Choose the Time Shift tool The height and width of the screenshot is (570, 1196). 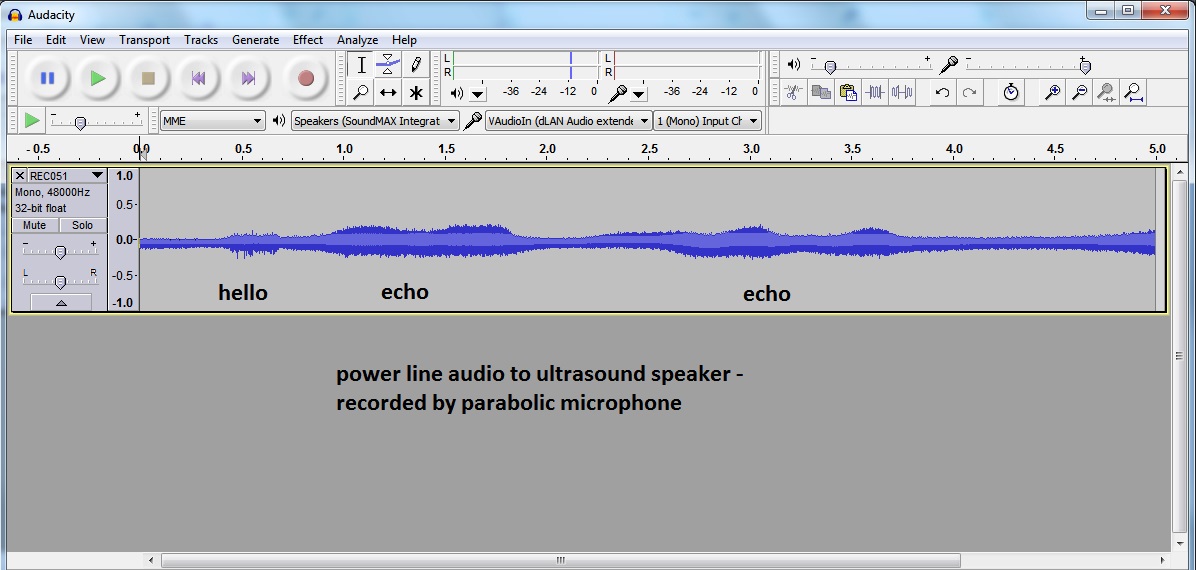(x=388, y=93)
